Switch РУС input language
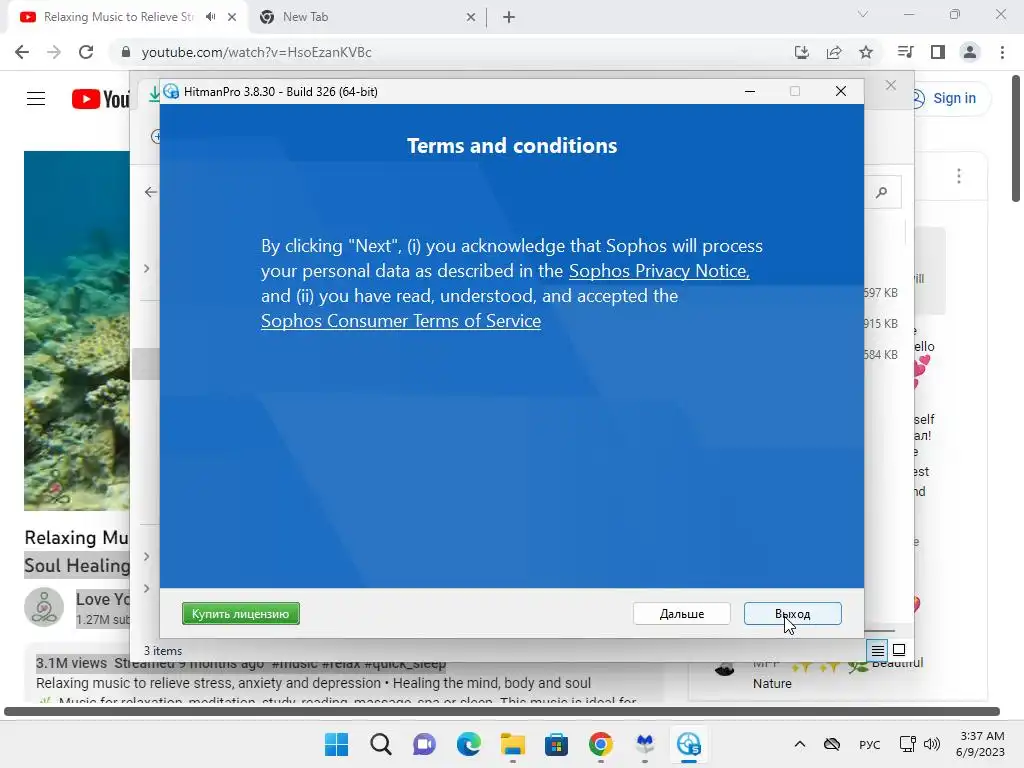 (869, 744)
